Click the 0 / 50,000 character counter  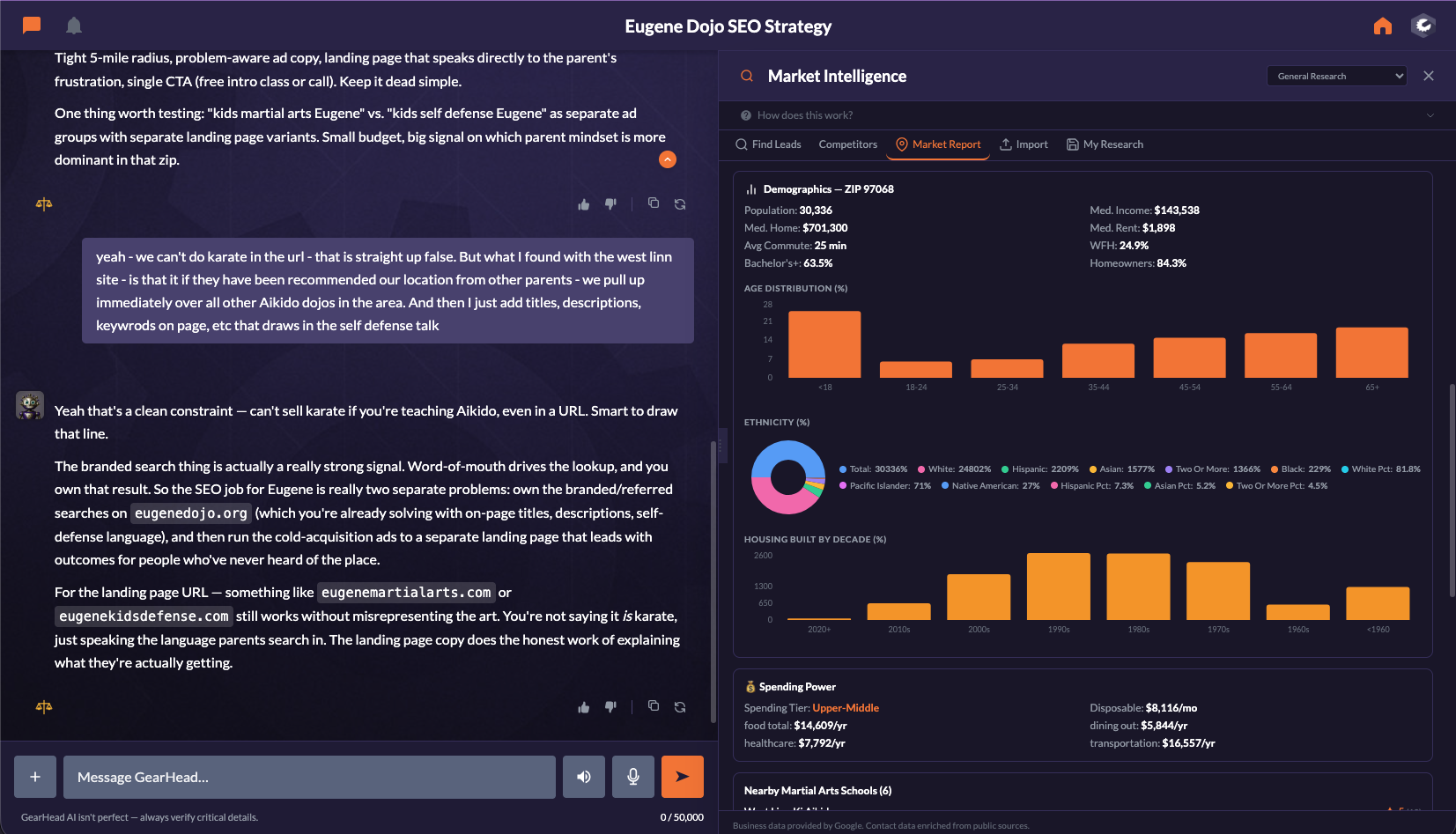[682, 817]
